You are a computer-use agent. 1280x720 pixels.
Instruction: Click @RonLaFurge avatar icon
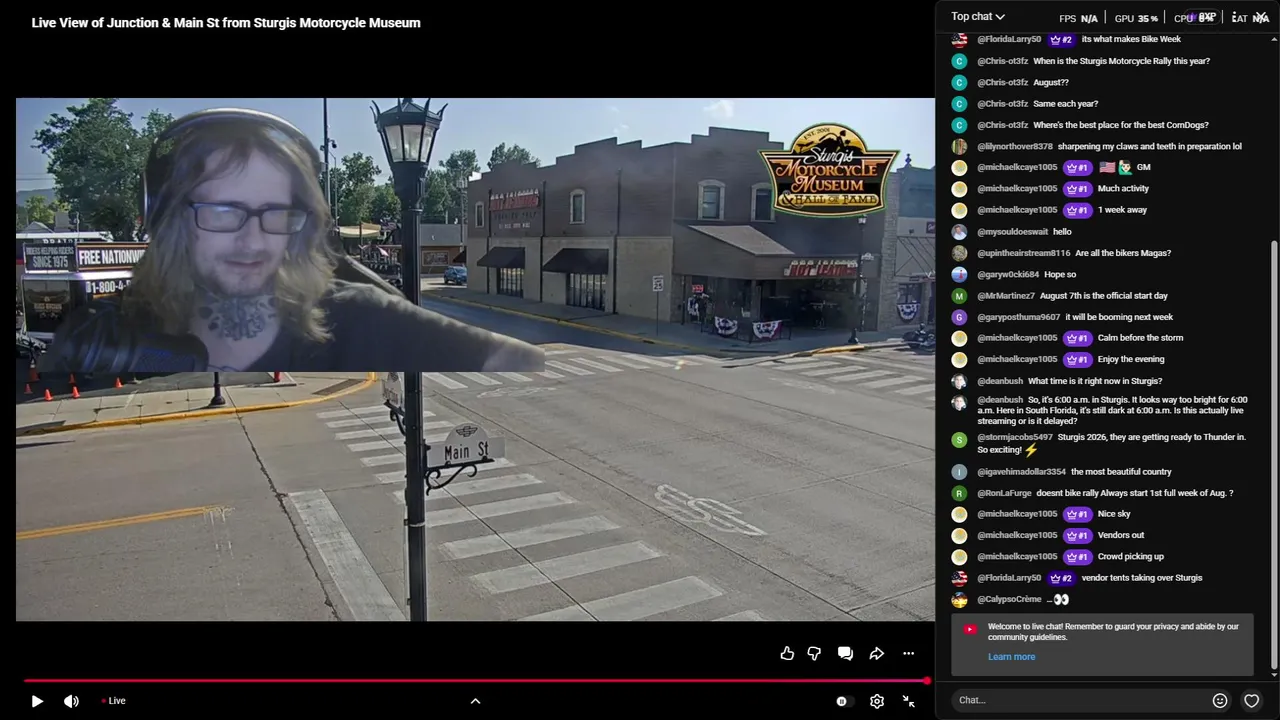pyautogui.click(x=959, y=493)
